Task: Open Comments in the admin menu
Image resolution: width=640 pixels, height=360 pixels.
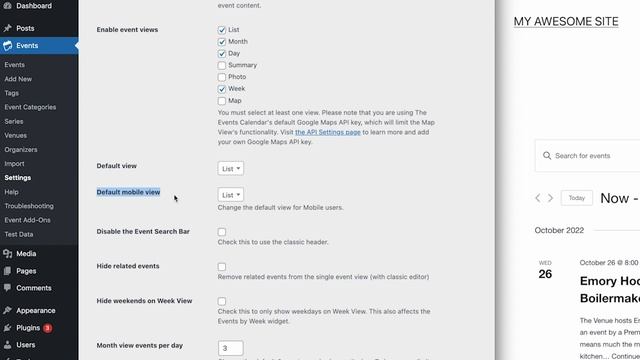Action: (x=34, y=288)
